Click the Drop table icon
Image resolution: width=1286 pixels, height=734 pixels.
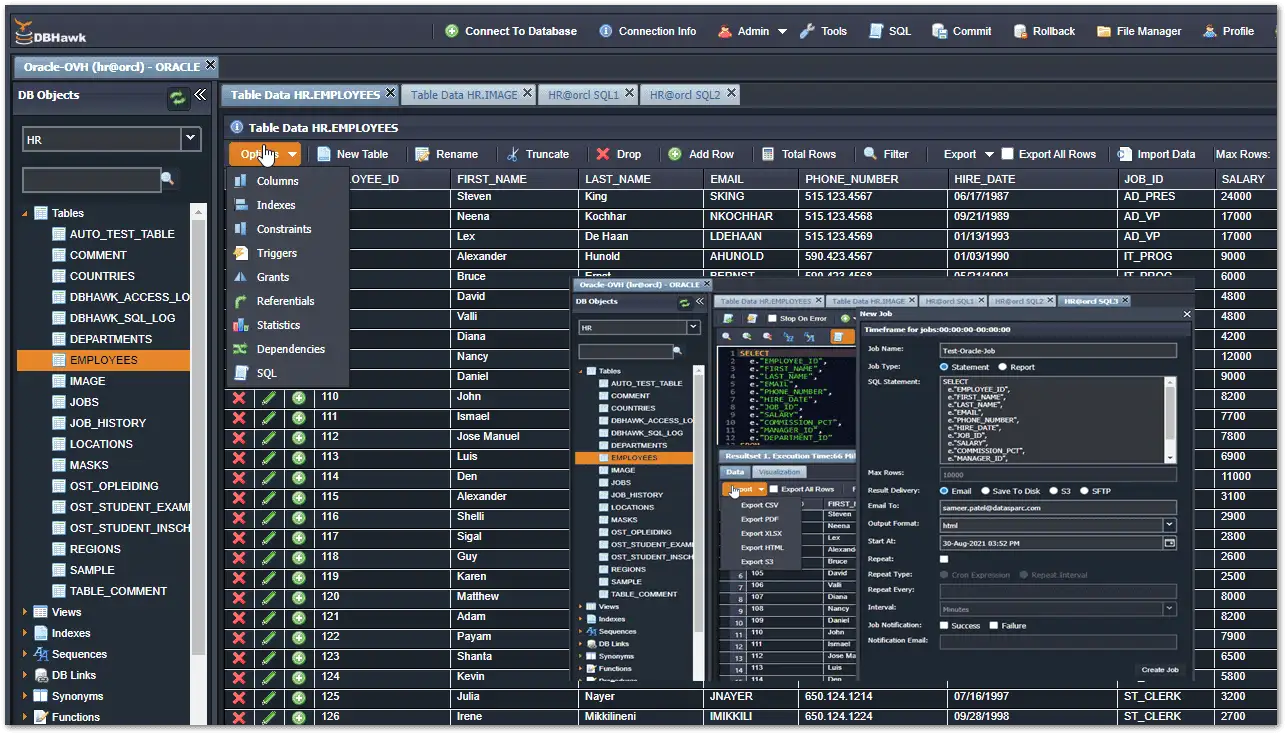622,153
